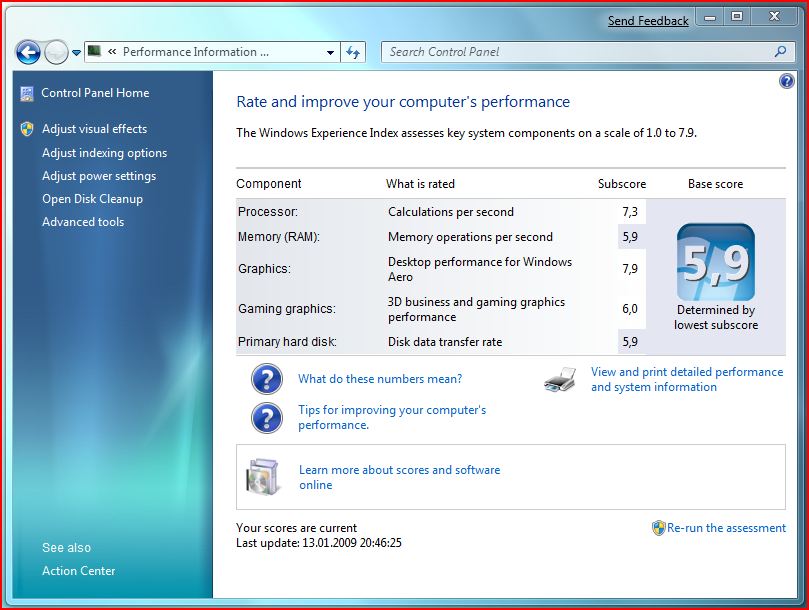Open Adjust power settings
Viewport: 809px width, 610px height.
tap(99, 176)
